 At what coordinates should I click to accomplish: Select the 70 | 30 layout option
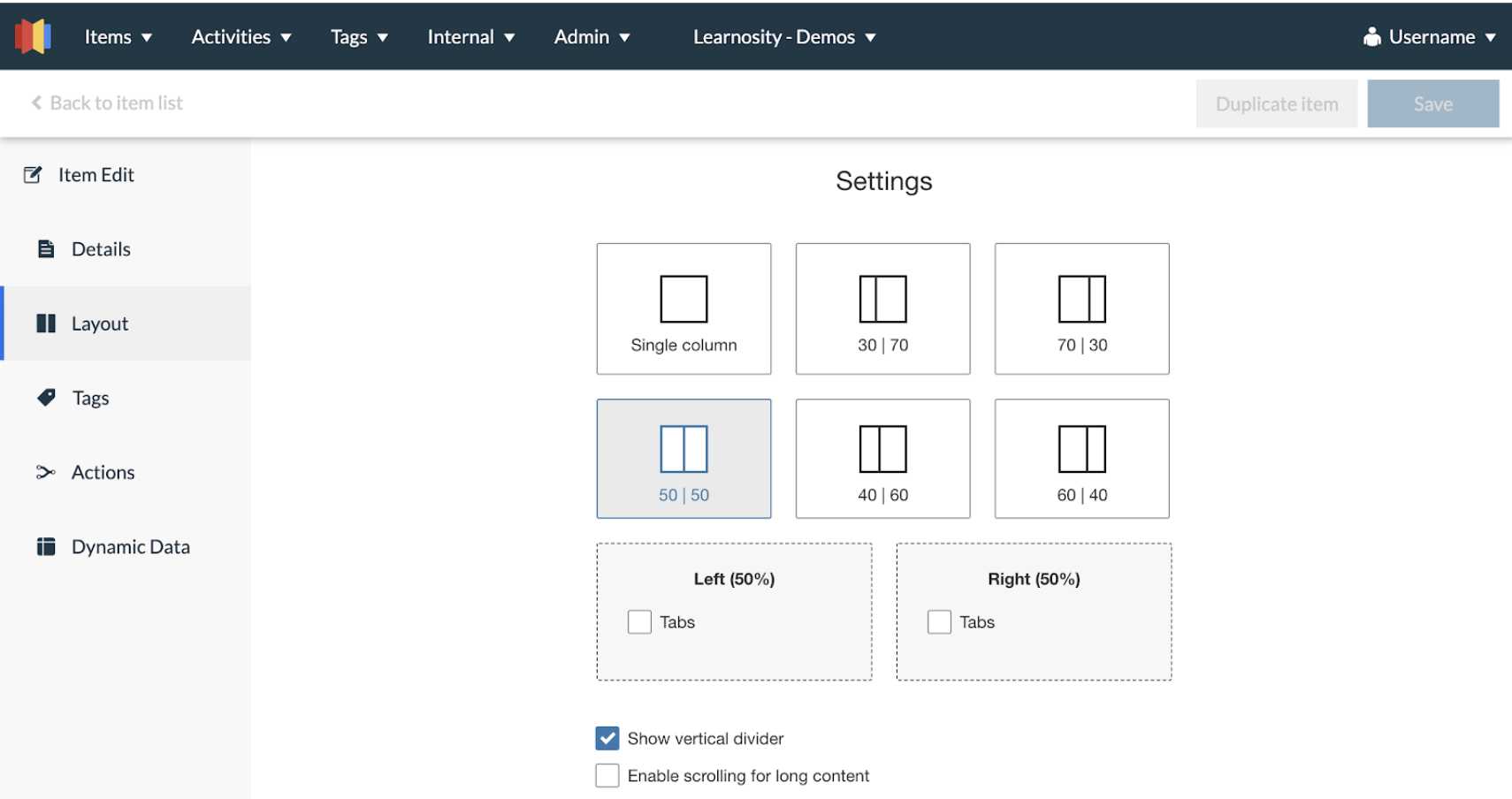pyautogui.click(x=1081, y=308)
